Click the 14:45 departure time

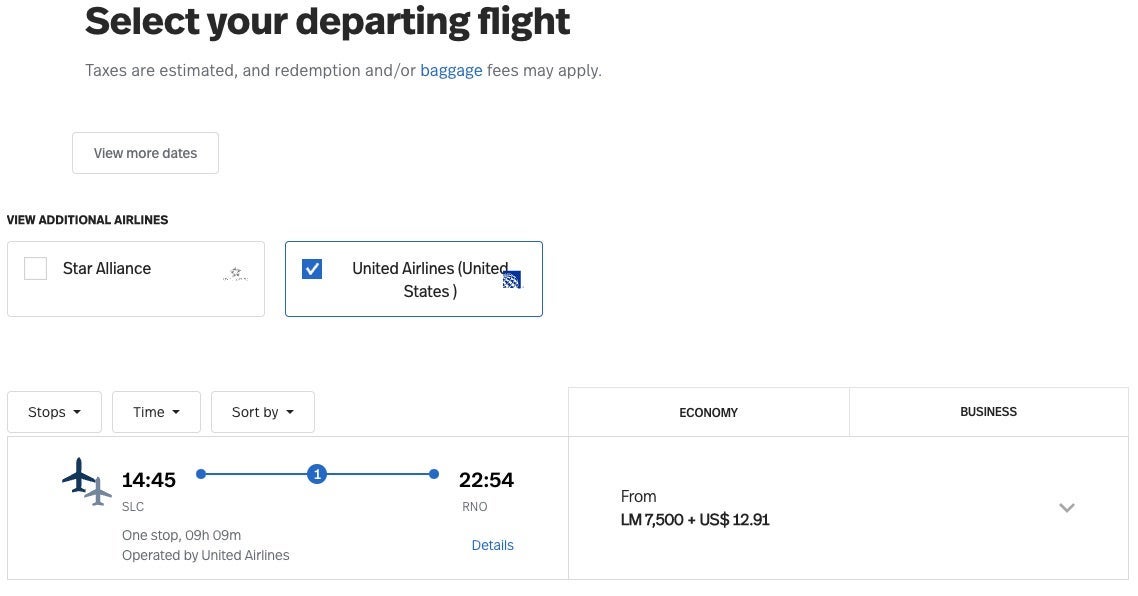tap(149, 480)
